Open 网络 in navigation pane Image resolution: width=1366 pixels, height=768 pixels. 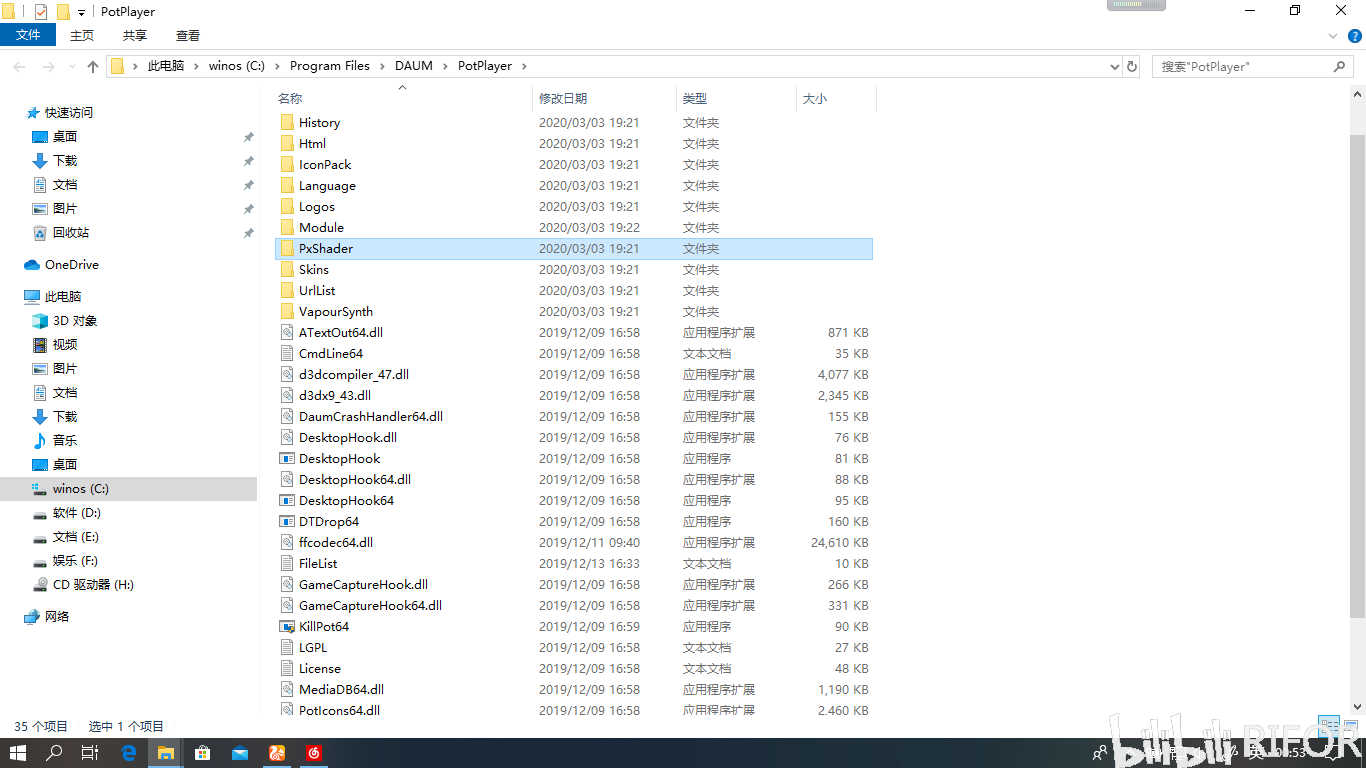(x=47, y=617)
